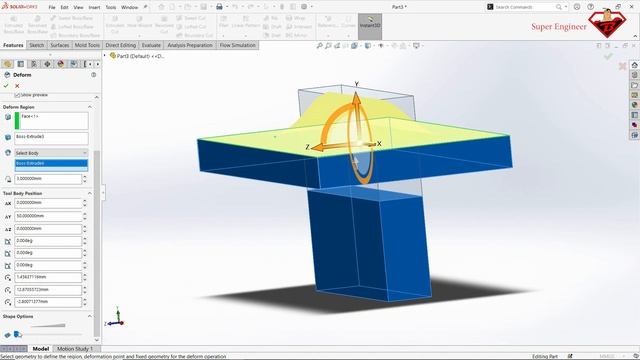640x360 pixels.
Task: Collapse the Tool Body Position section
Action: pos(89,193)
